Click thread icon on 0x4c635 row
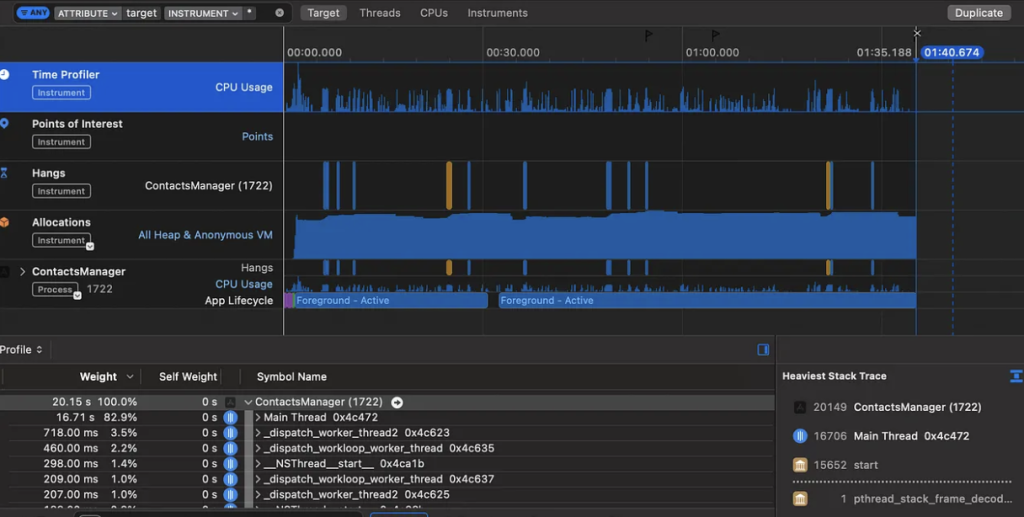Image resolution: width=1024 pixels, height=517 pixels. 230,448
